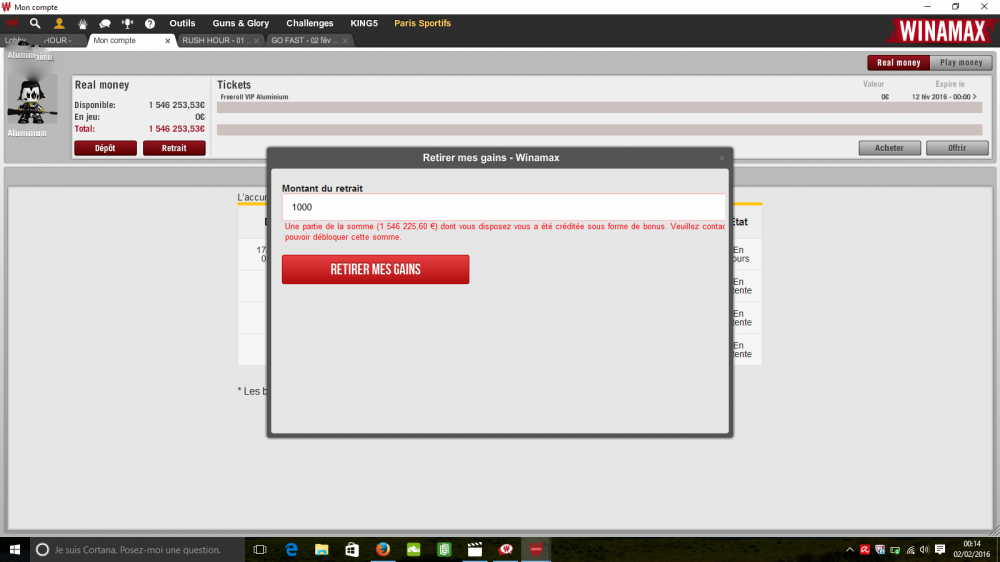
Task: Switch to the GO FAST - 02 fév tab
Action: (x=304, y=40)
